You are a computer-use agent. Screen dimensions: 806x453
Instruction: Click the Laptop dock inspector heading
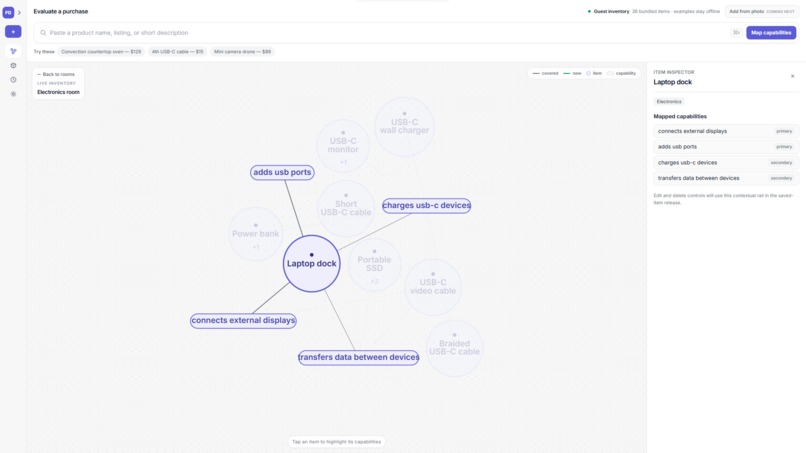672,82
